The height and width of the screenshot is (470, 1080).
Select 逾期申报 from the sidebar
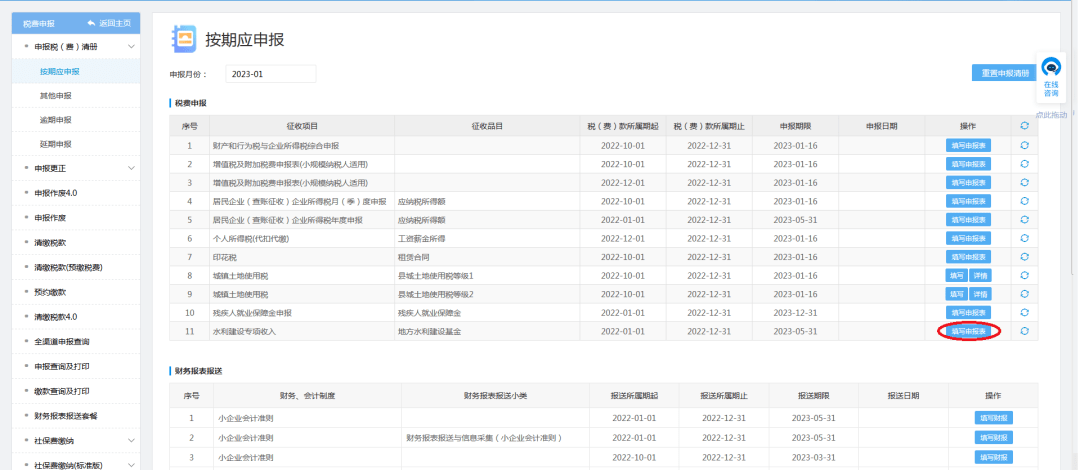point(55,120)
